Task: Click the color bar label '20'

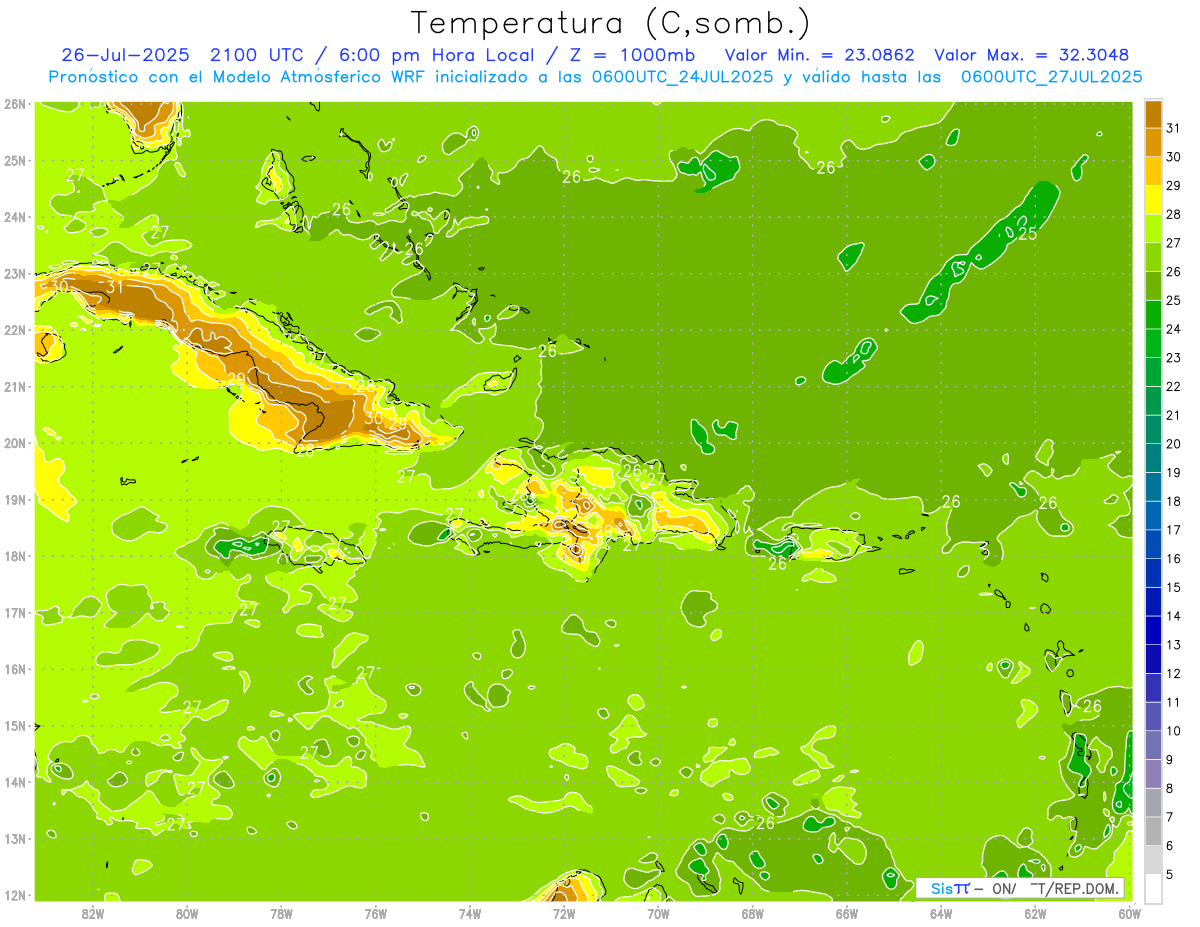Action: tap(1174, 444)
